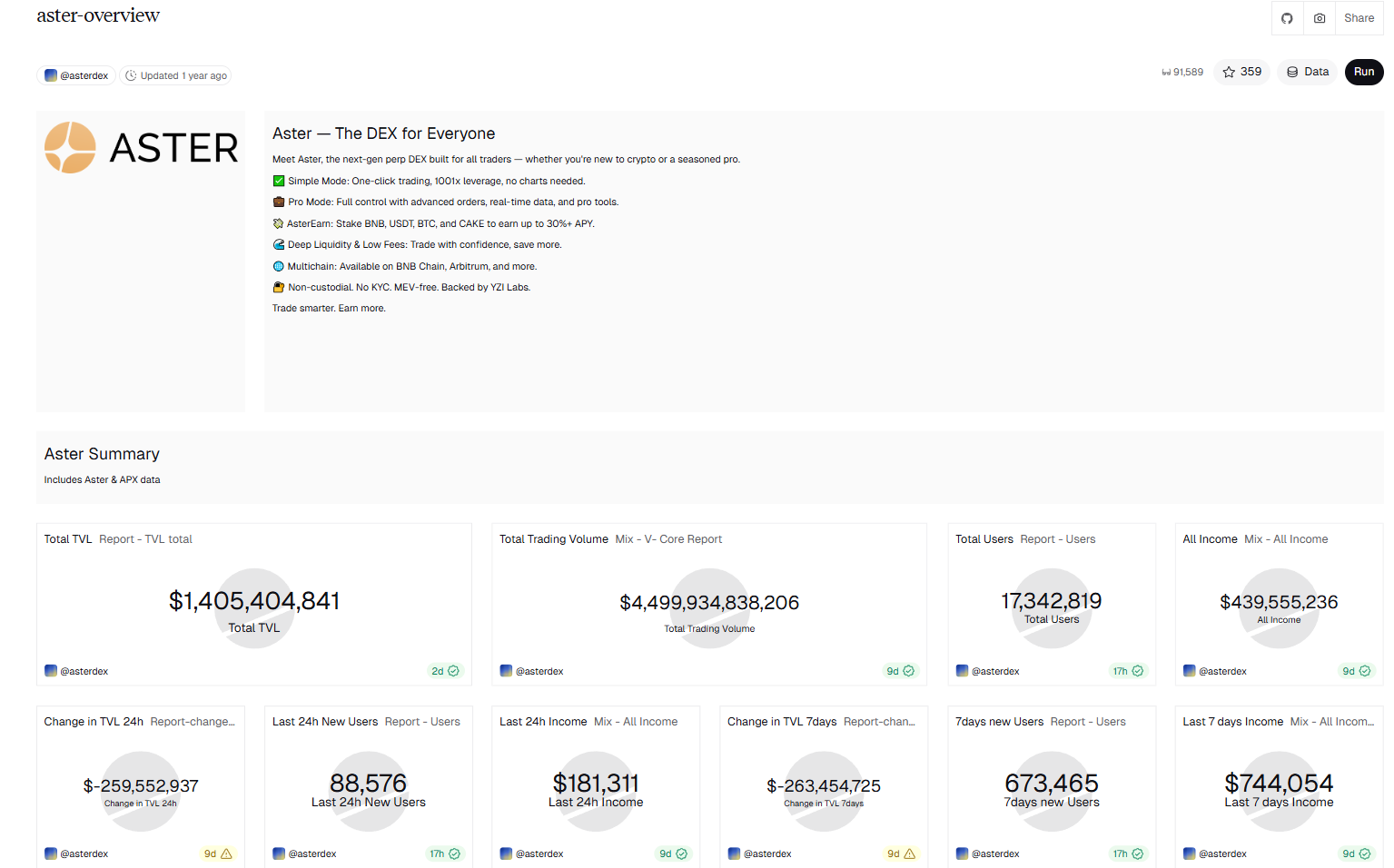
Task: Click the 'Deep Liquidity & Low Fees' line
Action: [x=417, y=244]
